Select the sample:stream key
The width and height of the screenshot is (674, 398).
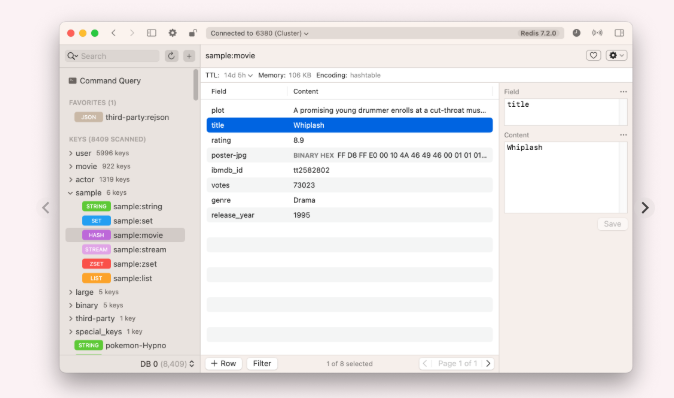pos(124,250)
